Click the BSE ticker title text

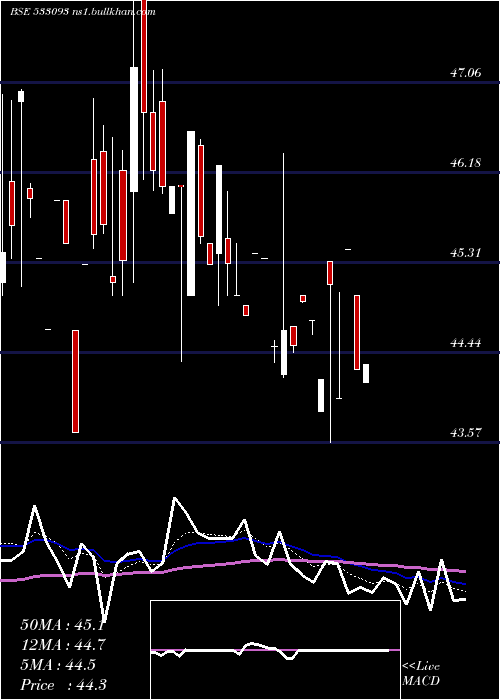(x=83, y=12)
